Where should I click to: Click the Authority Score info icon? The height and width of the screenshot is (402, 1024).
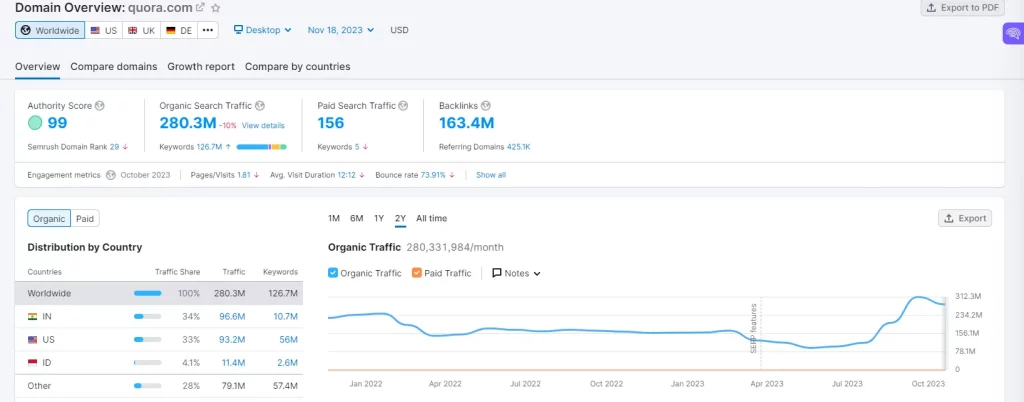(x=99, y=106)
